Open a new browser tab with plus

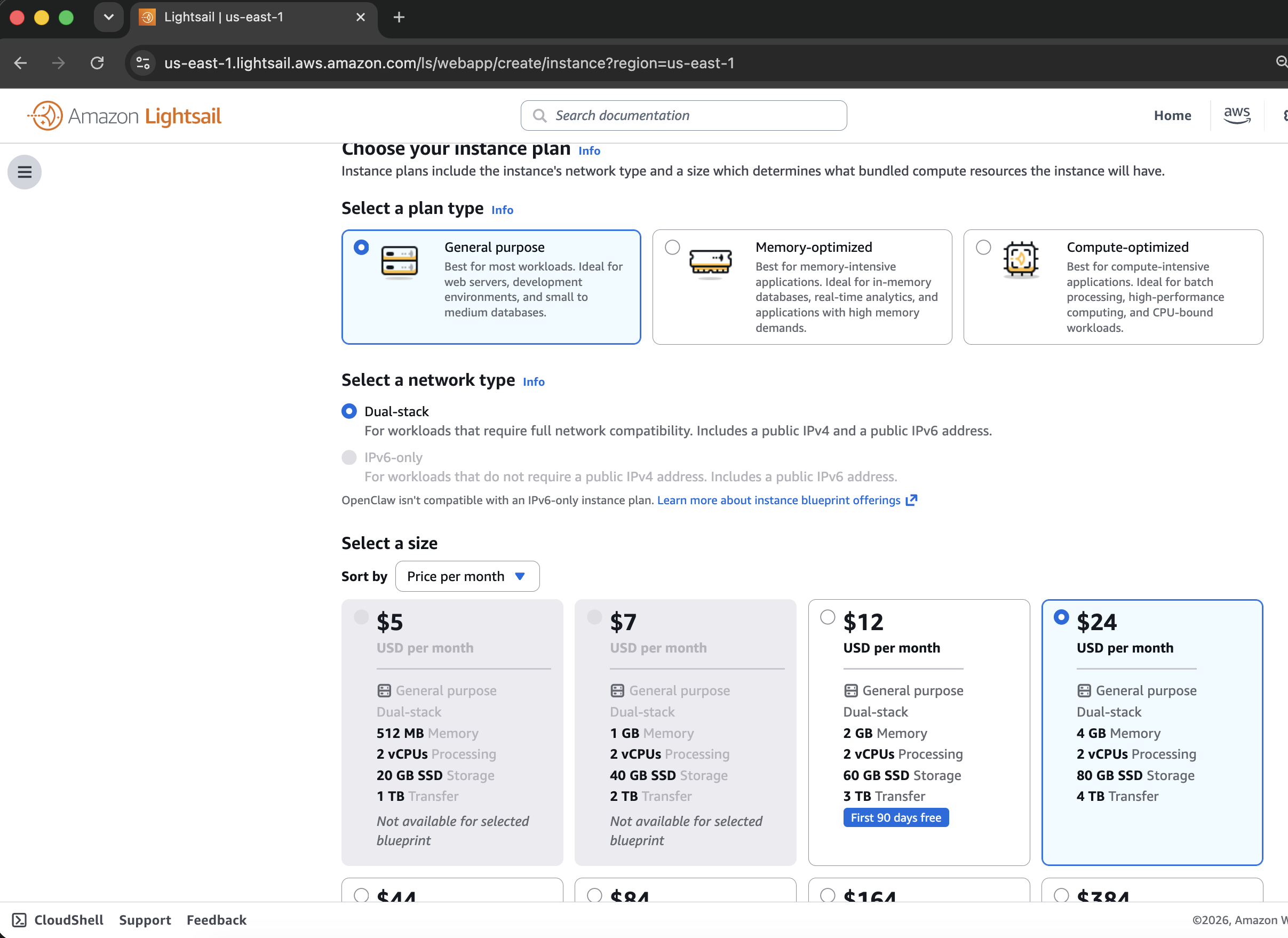point(399,17)
